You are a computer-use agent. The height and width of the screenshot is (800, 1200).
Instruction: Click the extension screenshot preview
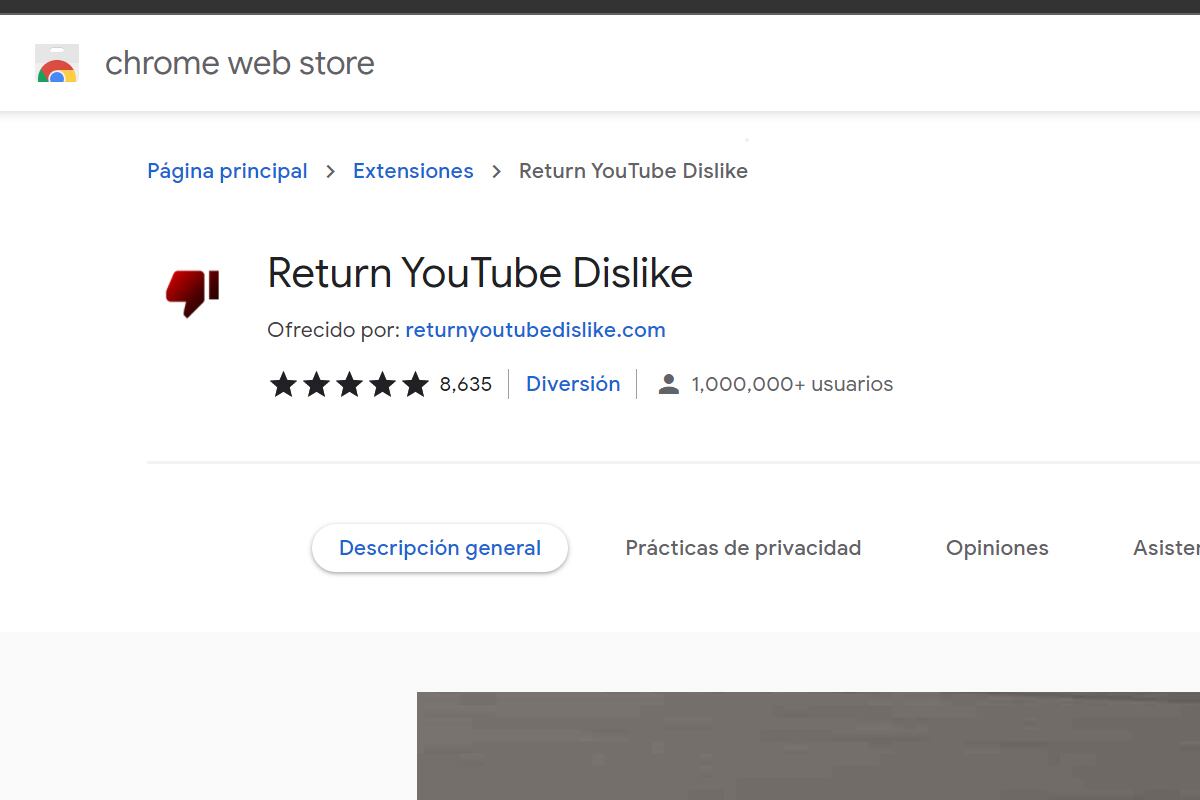click(x=808, y=745)
